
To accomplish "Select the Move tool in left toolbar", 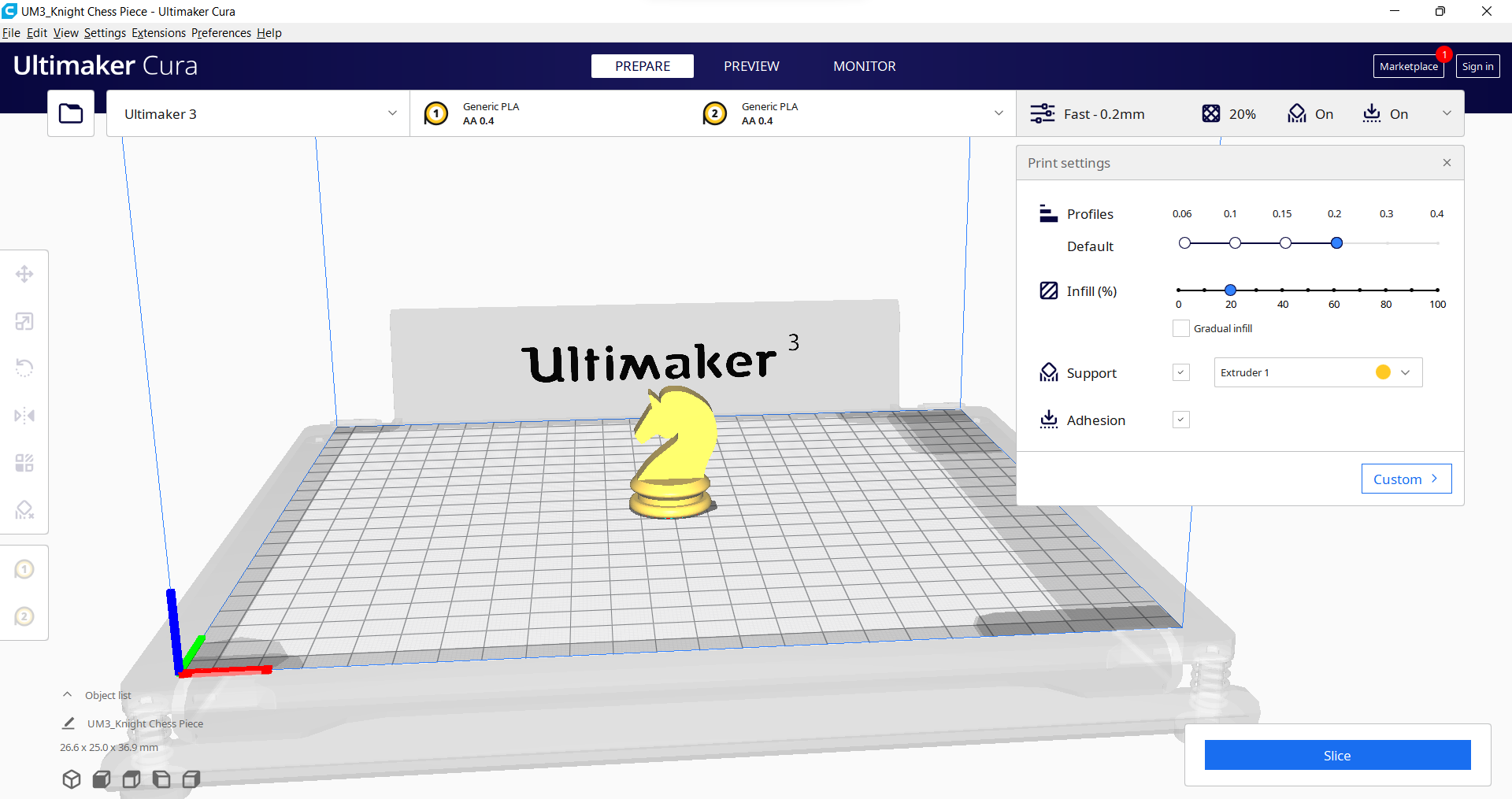I will (24, 274).
